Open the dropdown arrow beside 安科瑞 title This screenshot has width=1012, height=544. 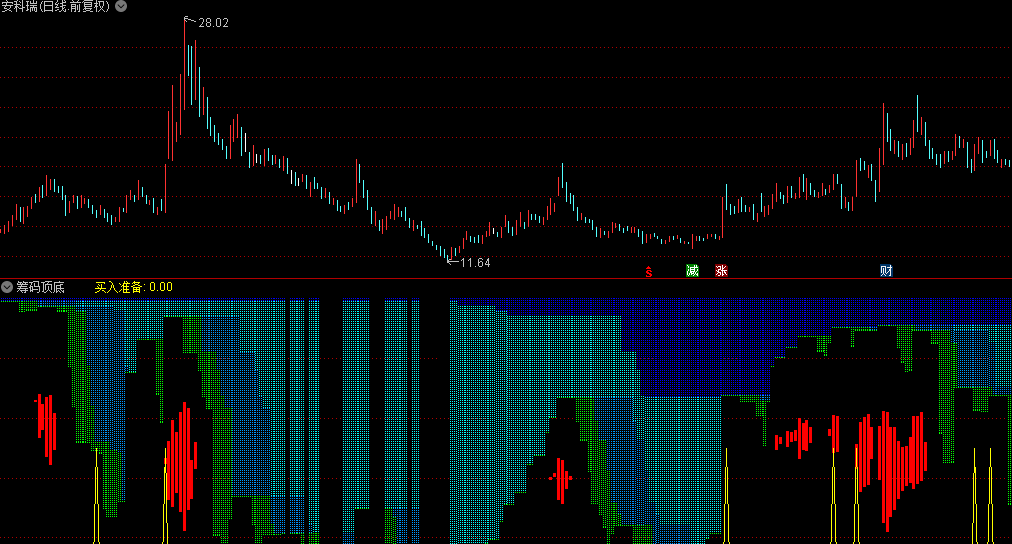point(121,6)
